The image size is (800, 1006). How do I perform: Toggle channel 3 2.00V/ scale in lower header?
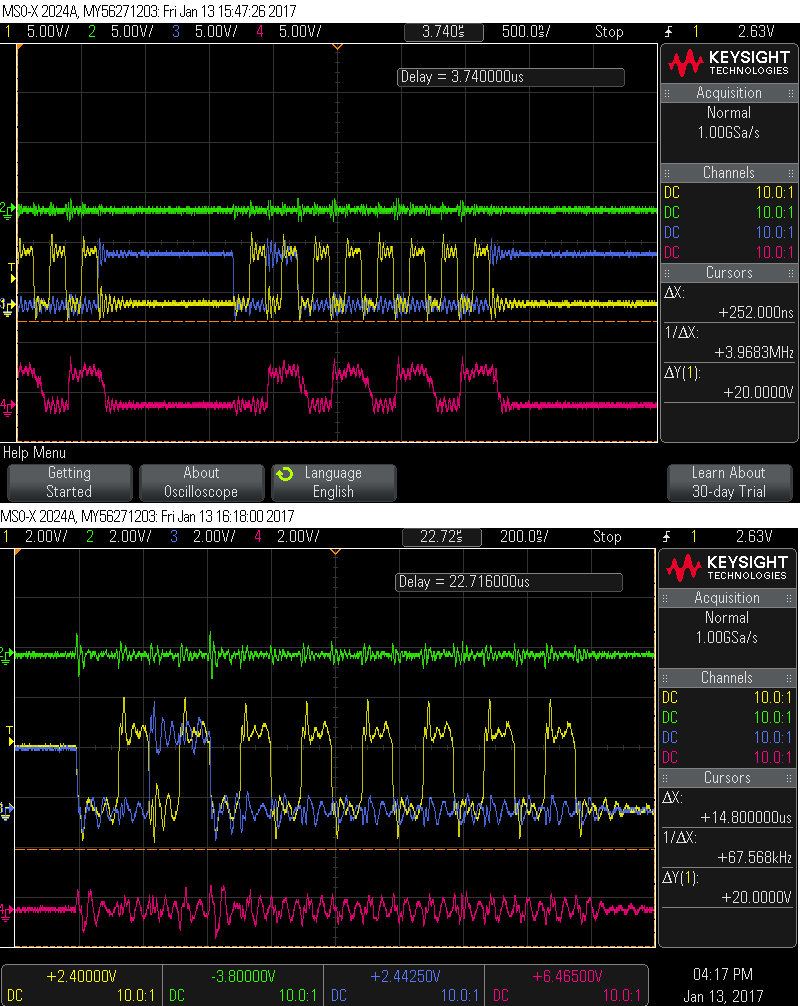212,536
